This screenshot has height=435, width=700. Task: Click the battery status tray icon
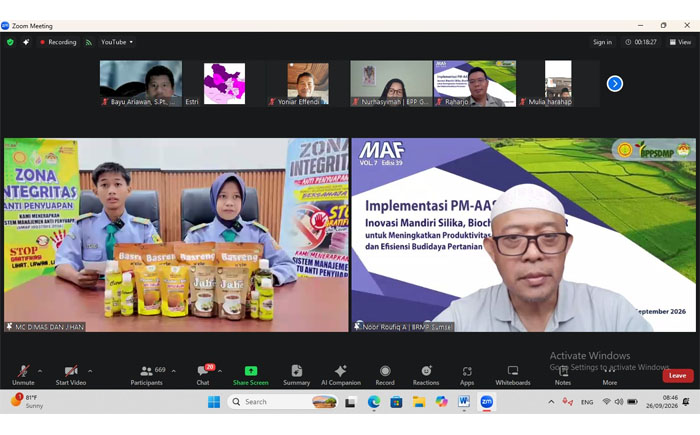(x=633, y=402)
